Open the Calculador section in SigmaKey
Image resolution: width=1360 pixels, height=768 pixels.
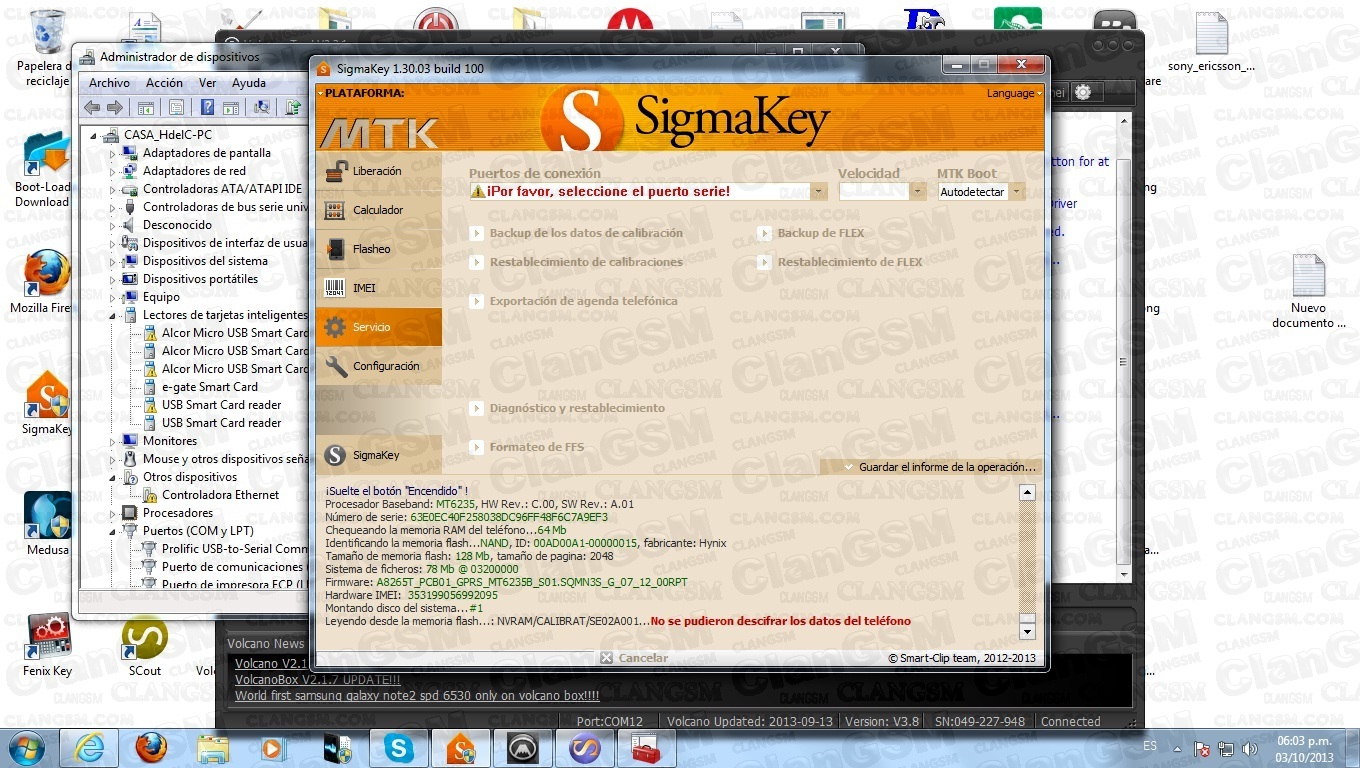[378, 210]
